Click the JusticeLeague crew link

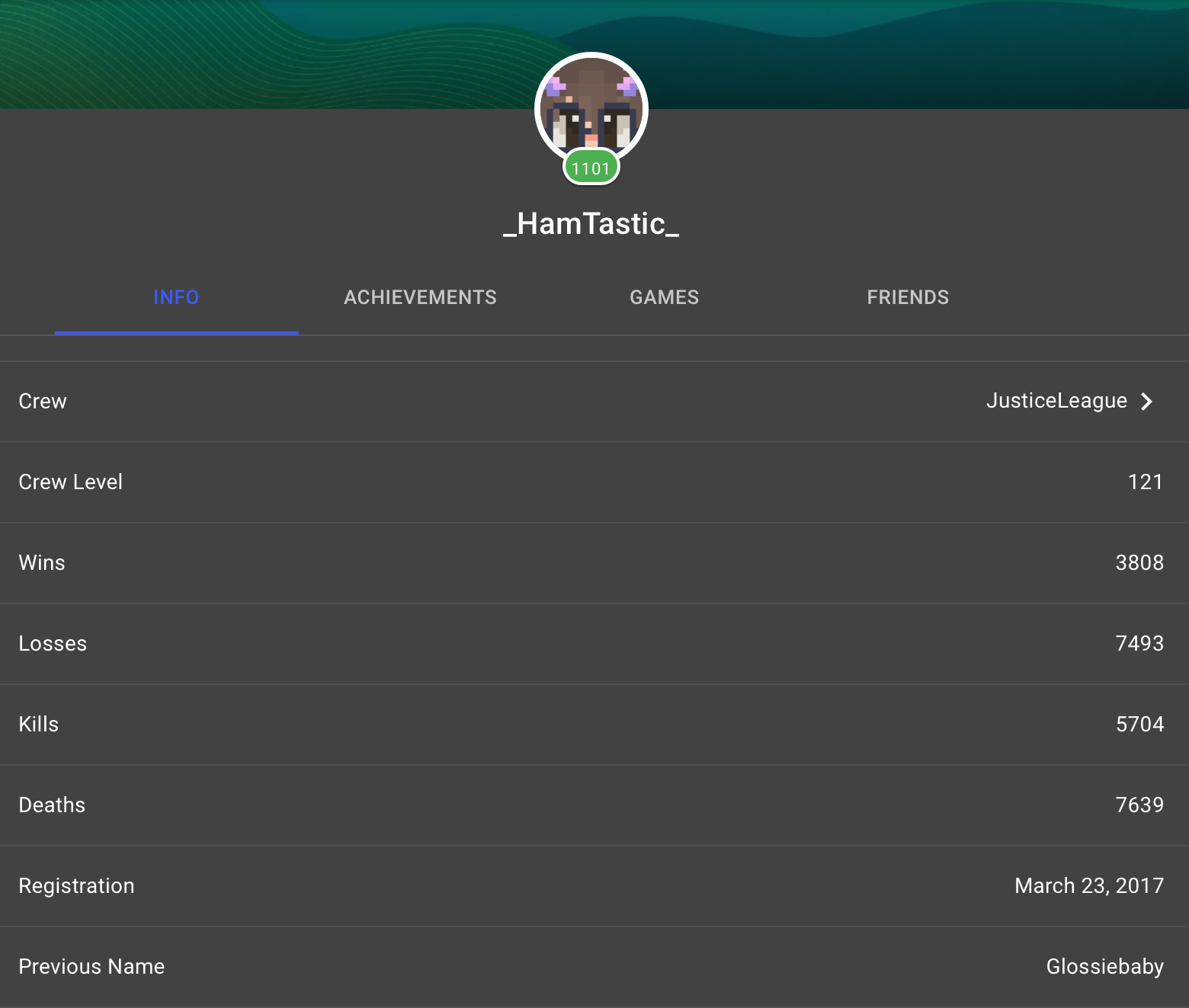pos(1056,401)
